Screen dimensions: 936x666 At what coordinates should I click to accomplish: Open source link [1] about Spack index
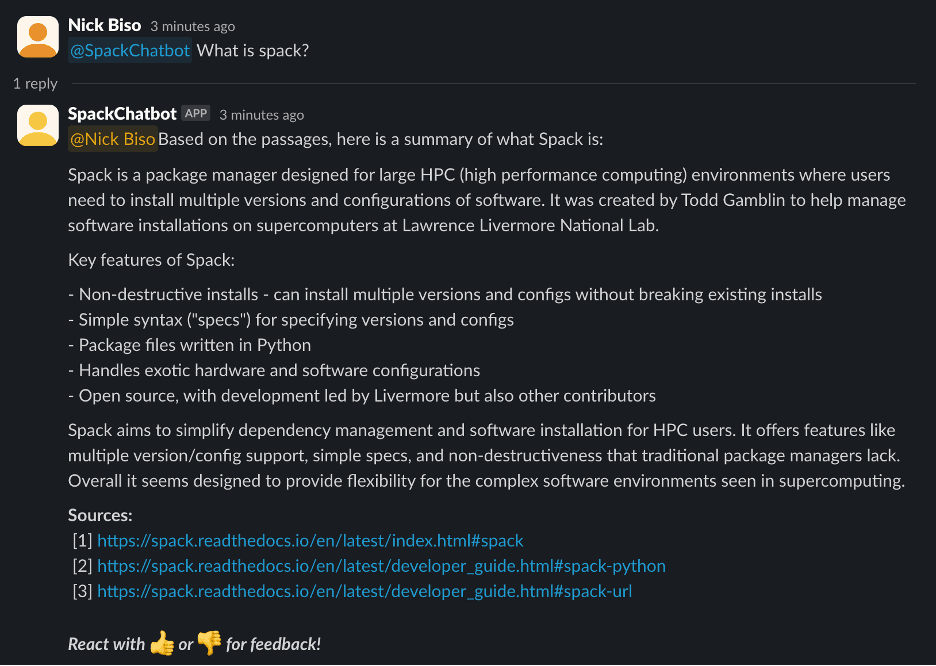point(309,540)
